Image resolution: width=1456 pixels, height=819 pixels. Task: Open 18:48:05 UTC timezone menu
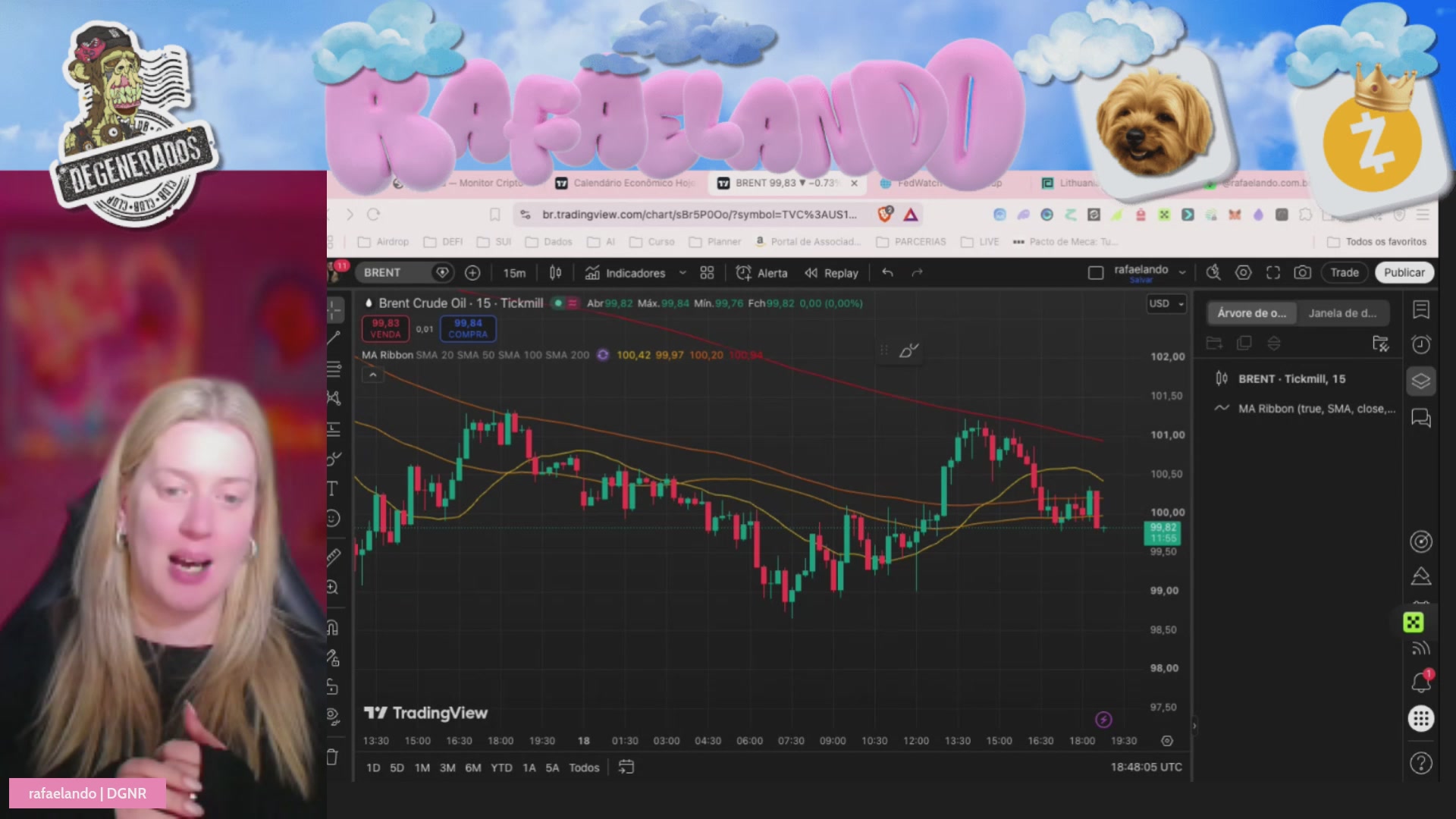(1146, 767)
